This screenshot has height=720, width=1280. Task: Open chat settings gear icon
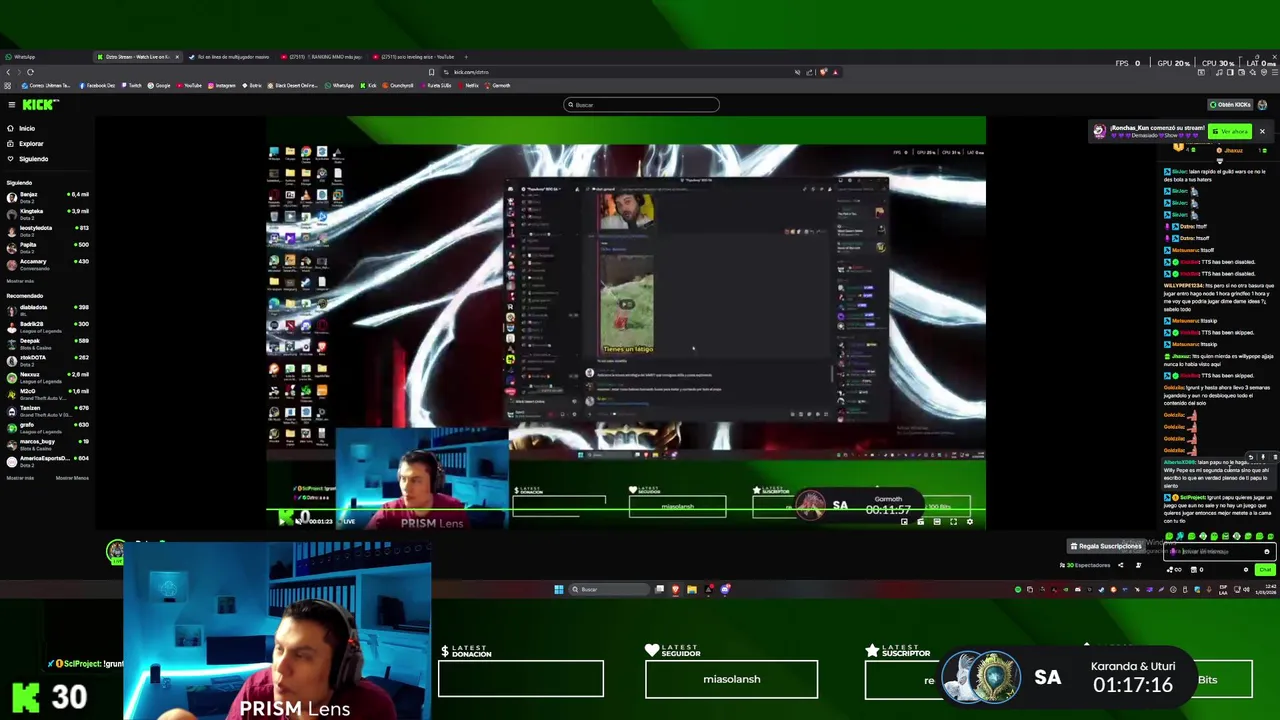point(1246,569)
